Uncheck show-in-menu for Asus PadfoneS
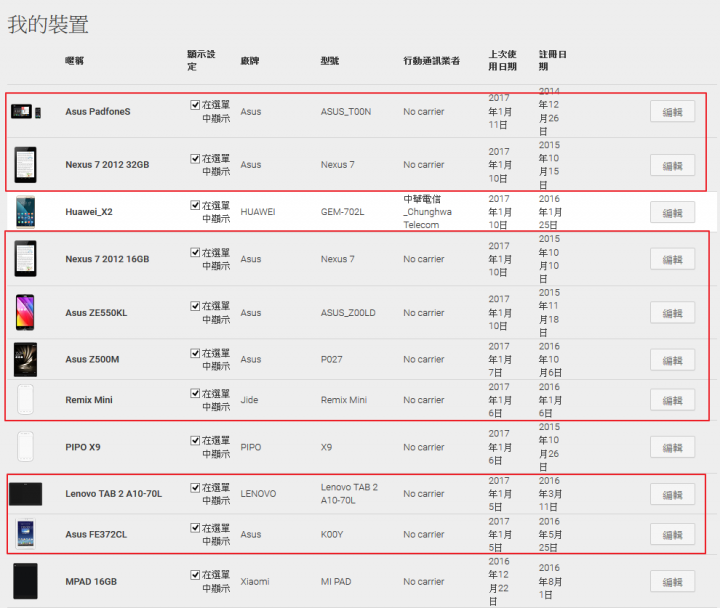Screen dimensions: 720x608 point(195,105)
